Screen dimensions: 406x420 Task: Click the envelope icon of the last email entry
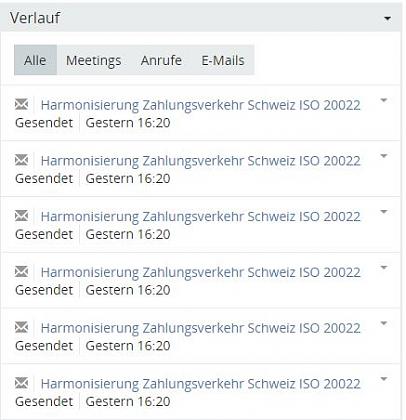tap(22, 383)
